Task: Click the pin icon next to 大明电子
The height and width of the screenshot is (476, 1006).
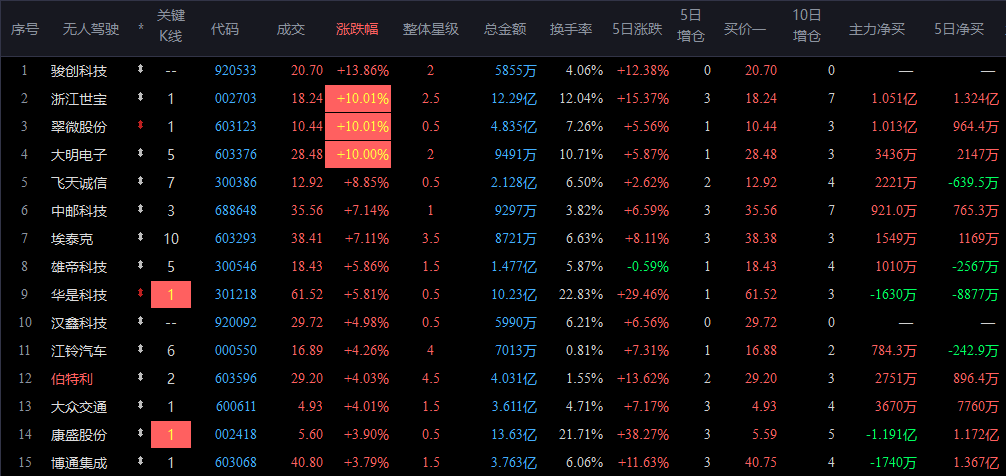Action: click(x=141, y=154)
